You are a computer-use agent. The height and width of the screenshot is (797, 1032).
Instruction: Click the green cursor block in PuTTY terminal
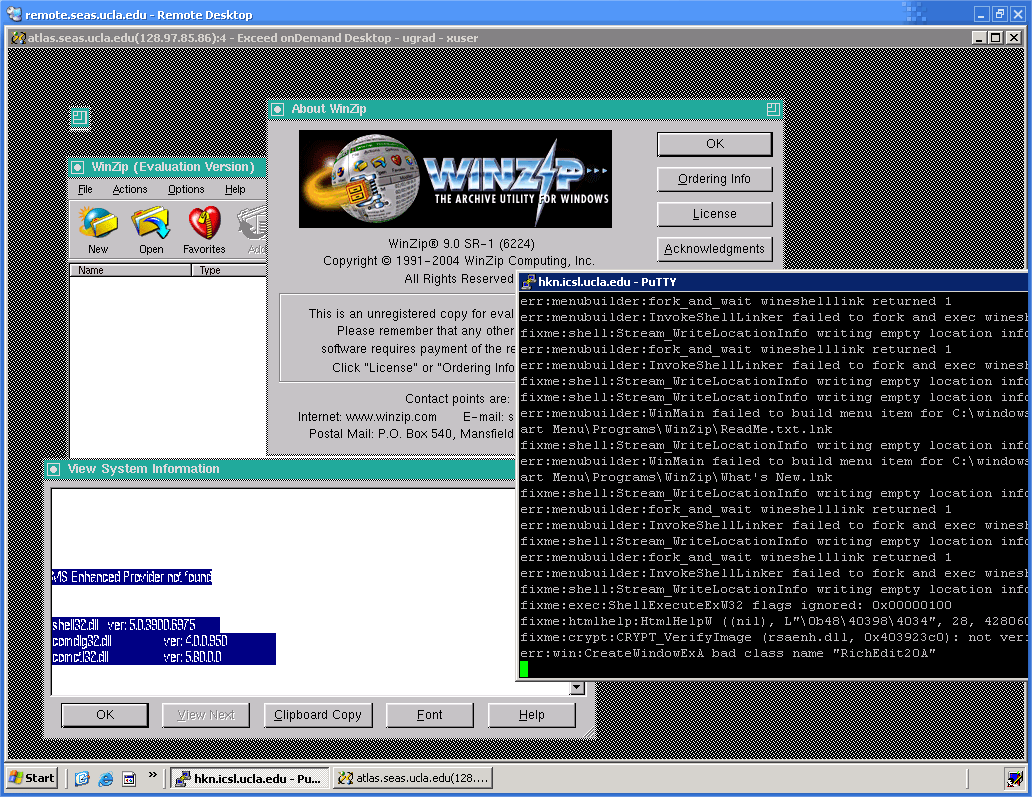point(524,669)
